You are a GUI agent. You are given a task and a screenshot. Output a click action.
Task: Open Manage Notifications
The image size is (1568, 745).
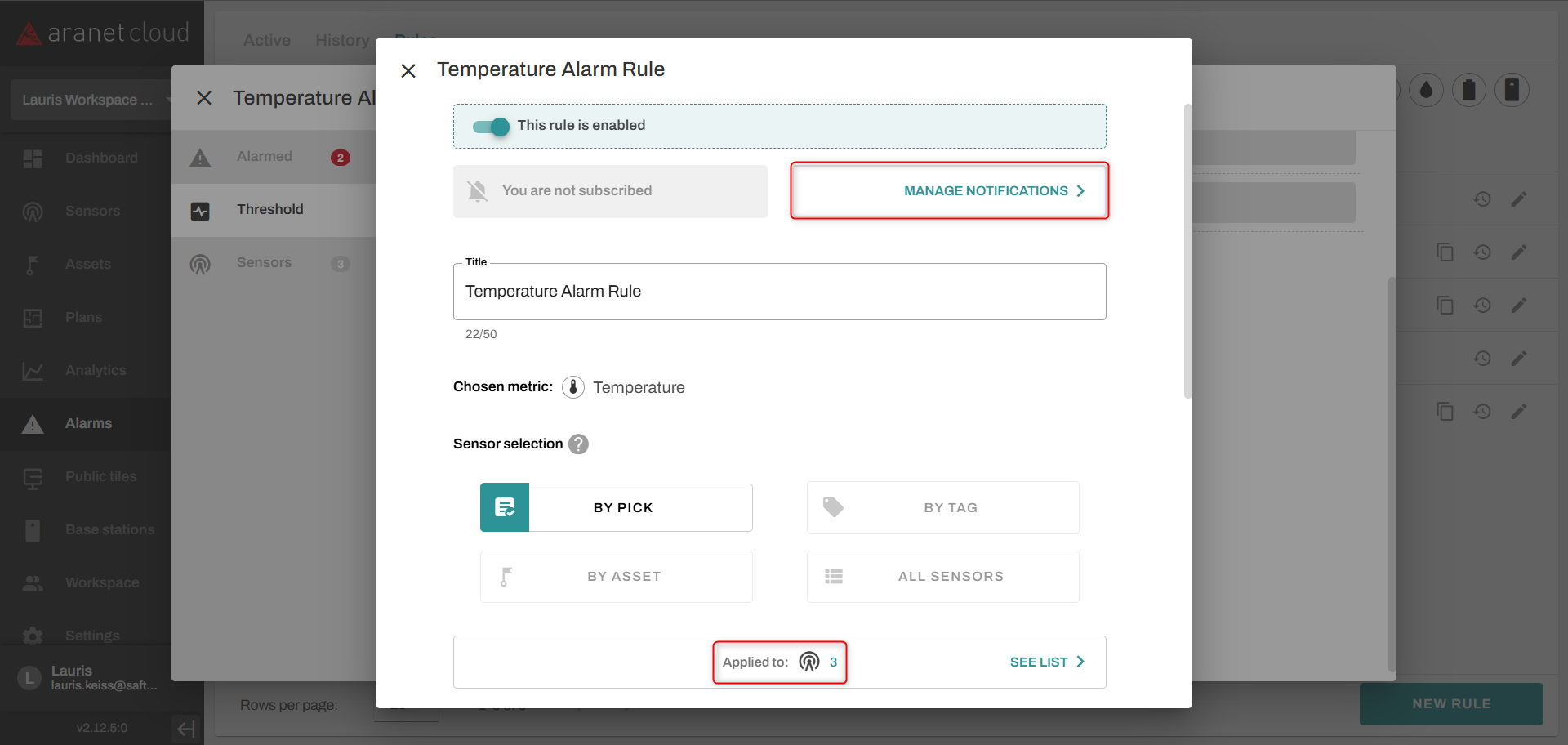tap(949, 190)
